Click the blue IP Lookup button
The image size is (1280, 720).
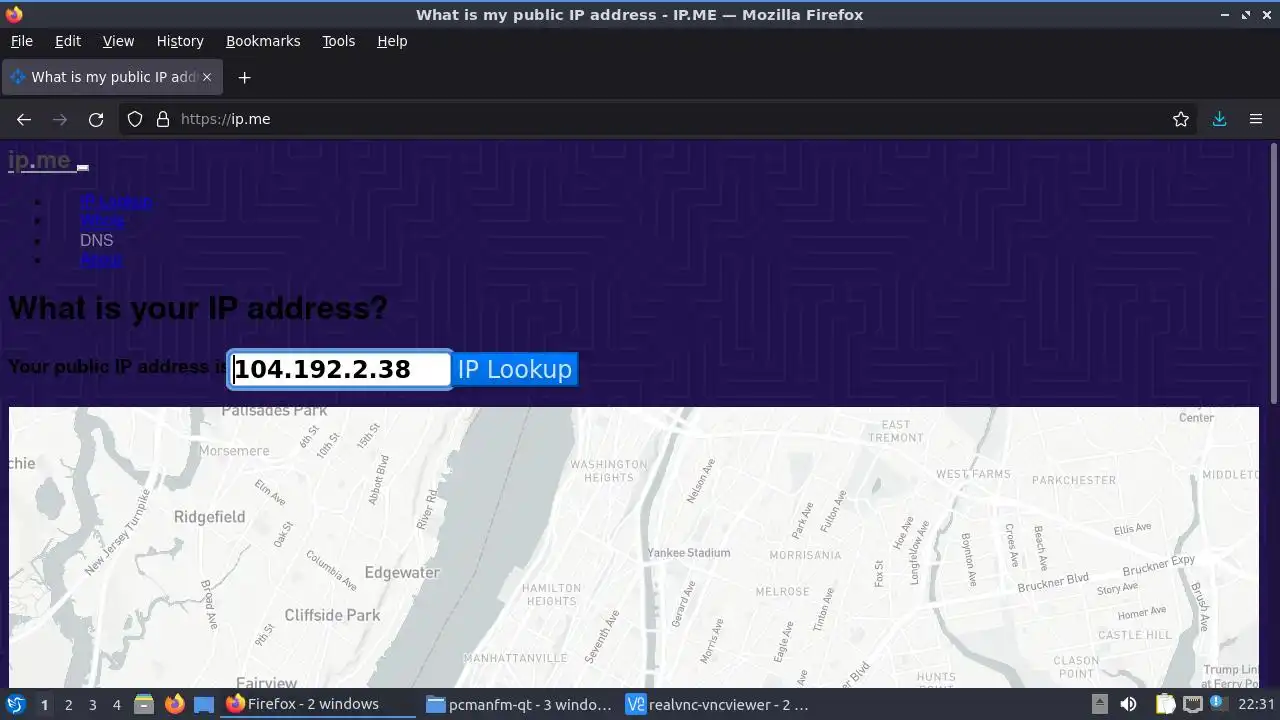[515, 369]
